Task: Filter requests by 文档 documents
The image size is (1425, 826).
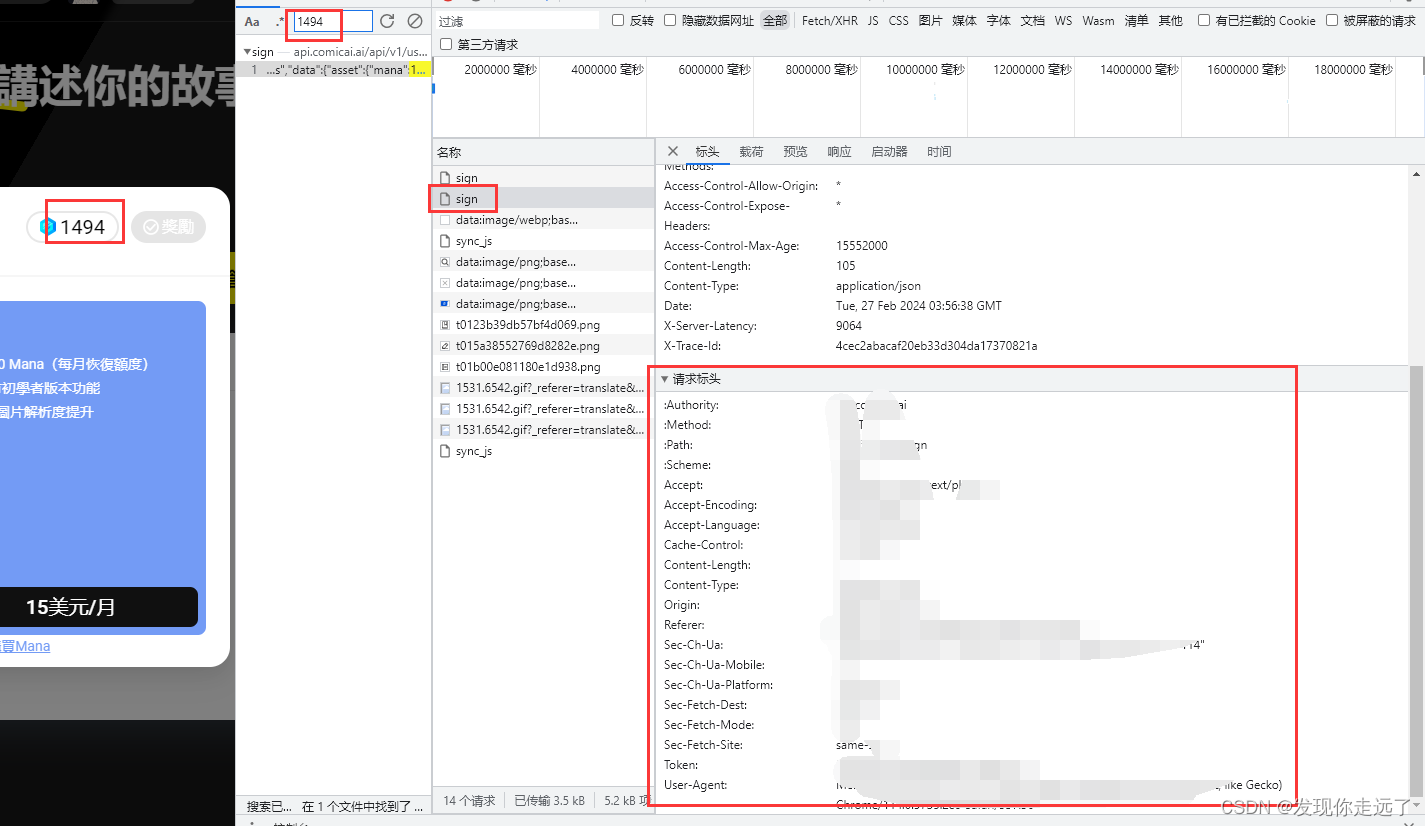Action: [1032, 20]
